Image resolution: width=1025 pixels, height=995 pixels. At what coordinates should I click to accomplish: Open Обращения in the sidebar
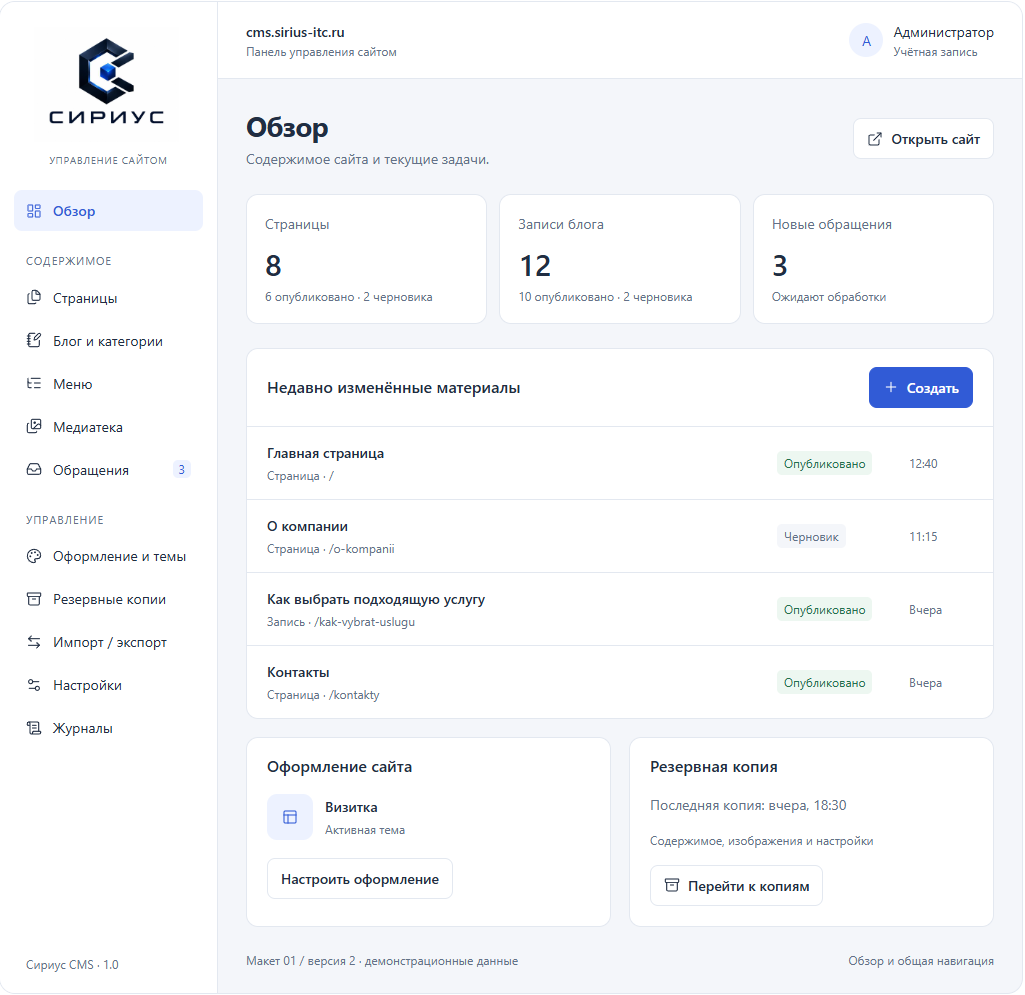click(x=109, y=470)
